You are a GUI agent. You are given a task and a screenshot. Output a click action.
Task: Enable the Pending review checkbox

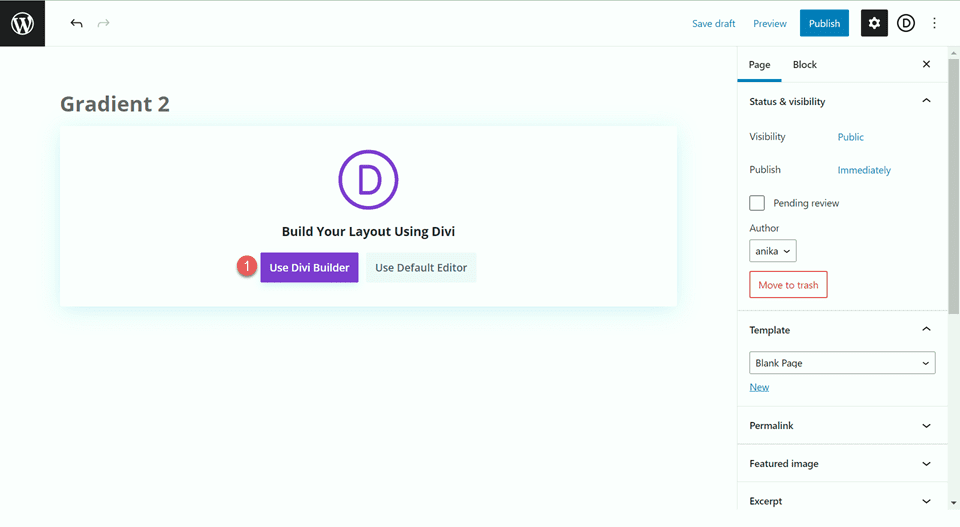point(757,203)
